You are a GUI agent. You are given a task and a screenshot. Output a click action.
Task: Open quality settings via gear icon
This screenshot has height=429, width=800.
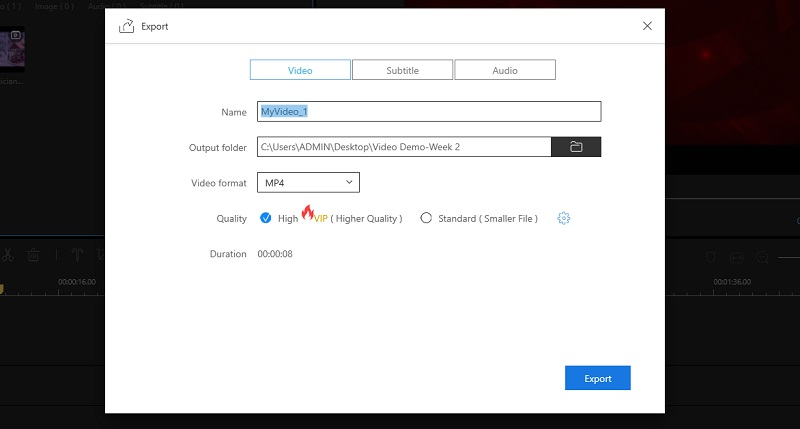(563, 218)
